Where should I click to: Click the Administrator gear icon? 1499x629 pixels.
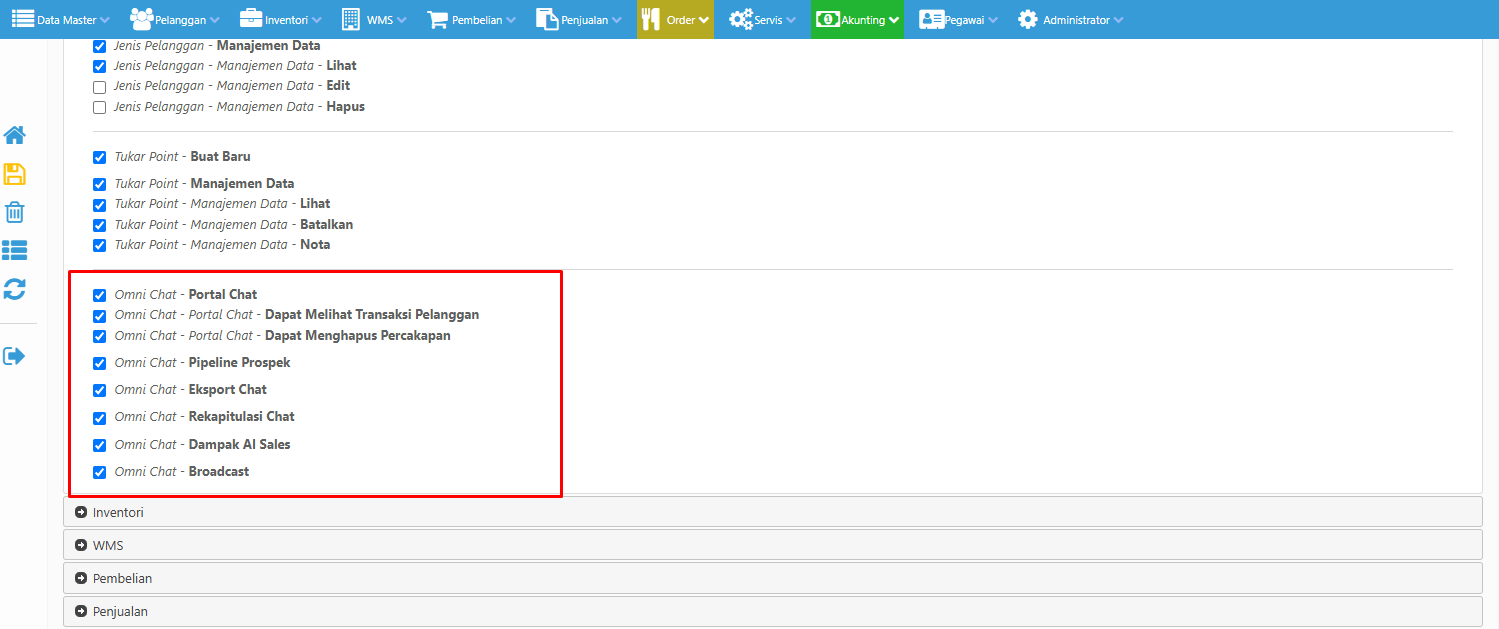(x=1027, y=19)
